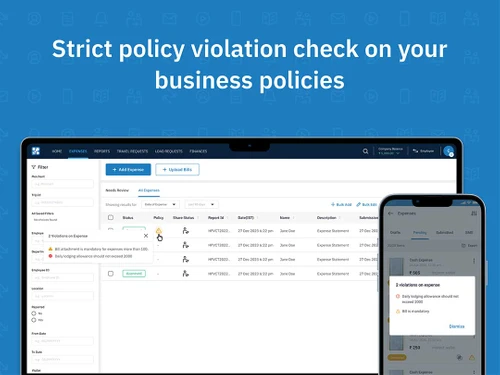Click the From Date filter input field
Image resolution: width=500 pixels, height=375 pixels.
(62, 341)
